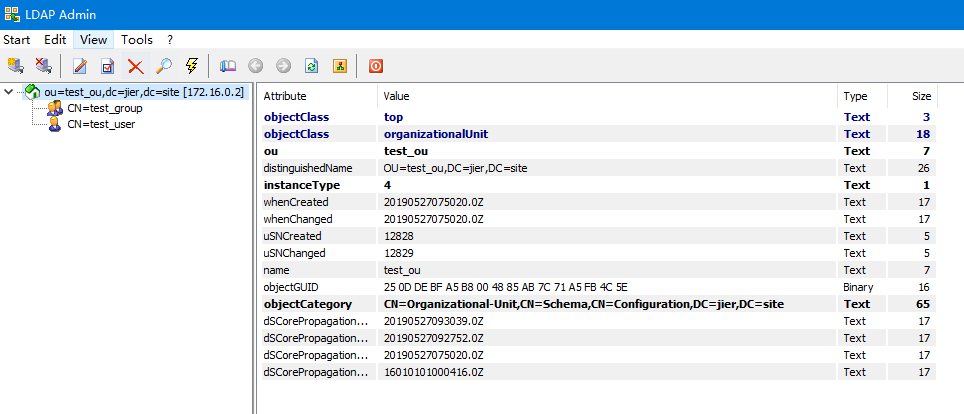The width and height of the screenshot is (964, 414).
Task: Select the objectClass organizationalUnit row
Action: [599, 134]
